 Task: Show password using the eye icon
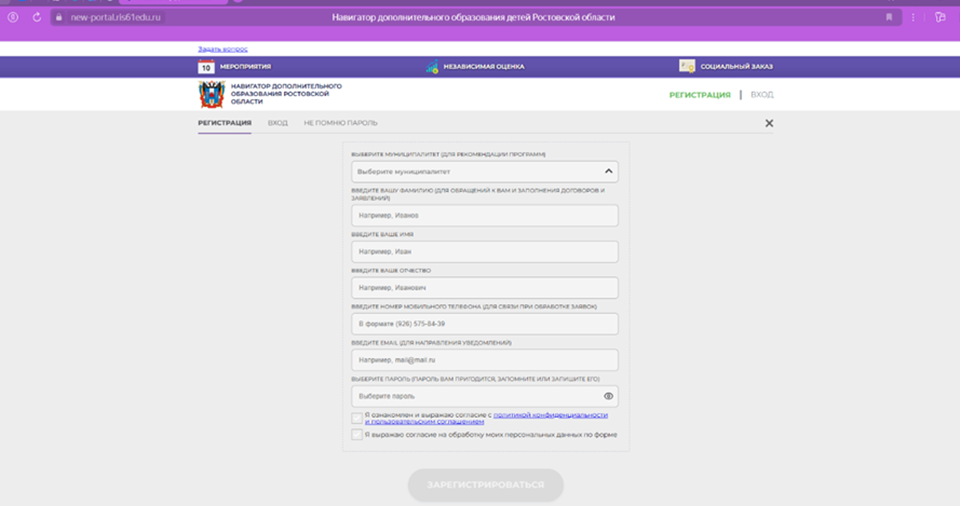[x=608, y=397]
